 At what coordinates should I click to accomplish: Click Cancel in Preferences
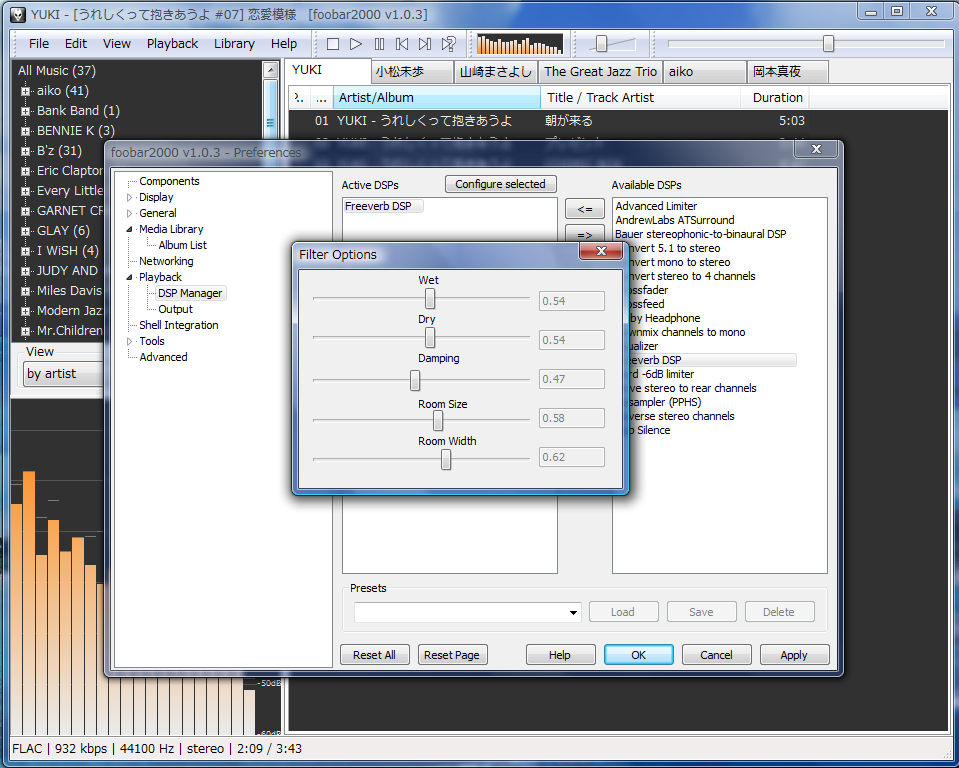pyautogui.click(x=716, y=655)
